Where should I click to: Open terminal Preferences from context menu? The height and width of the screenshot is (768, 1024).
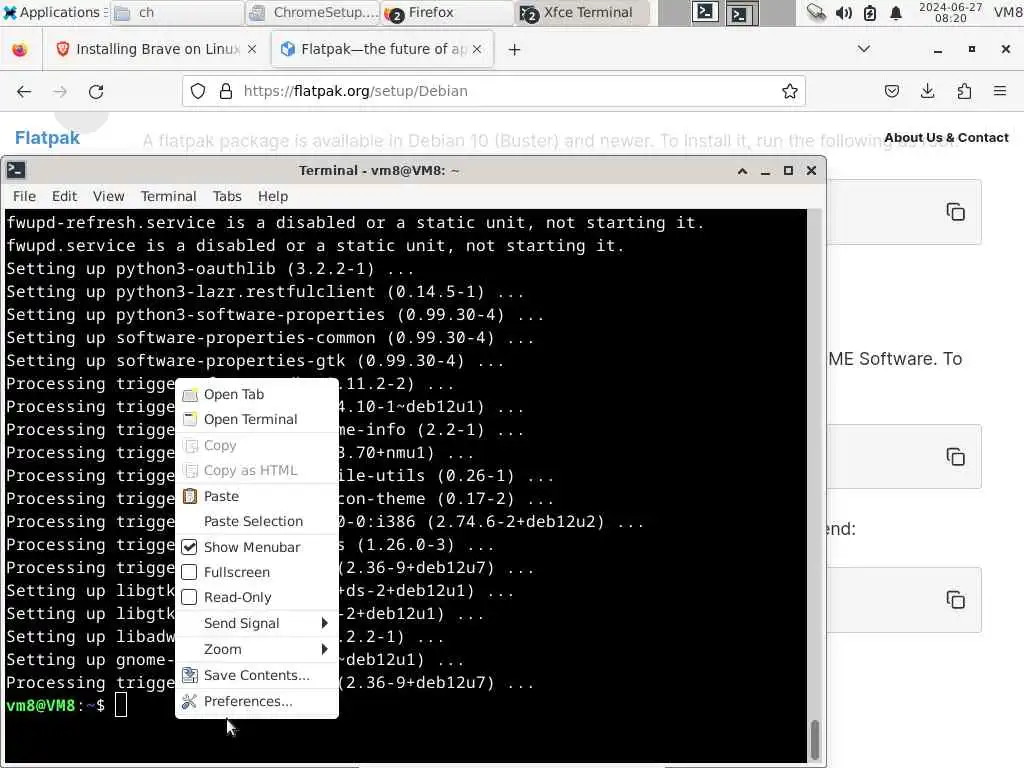257,701
